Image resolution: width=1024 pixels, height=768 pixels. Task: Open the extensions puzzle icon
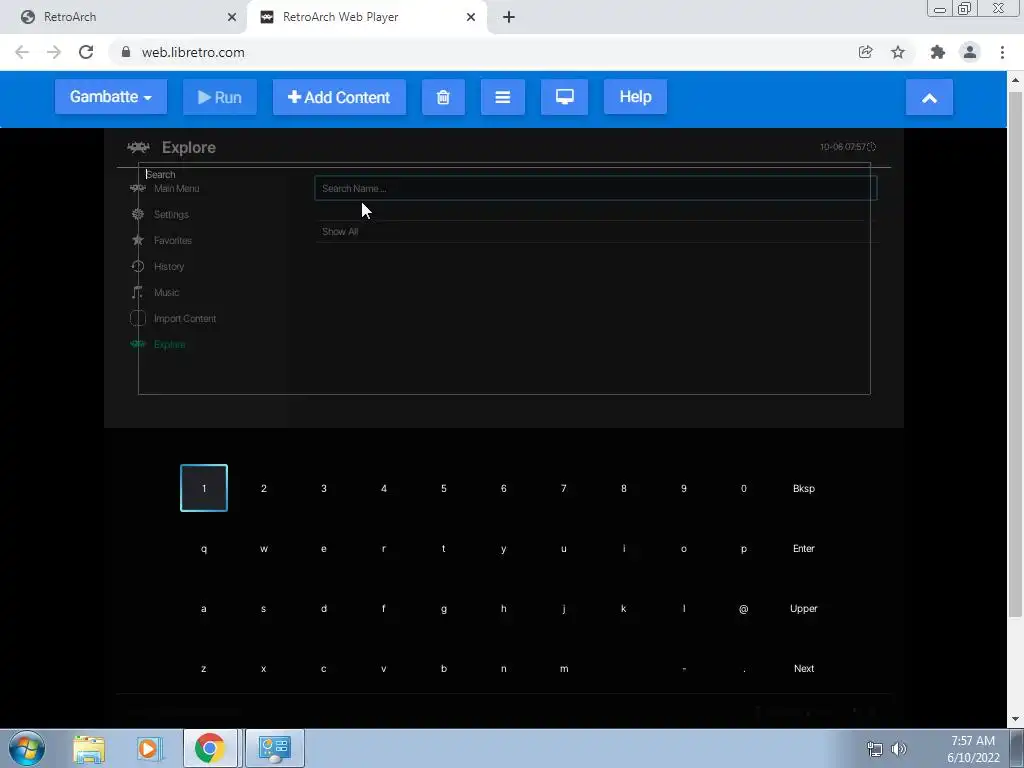(938, 52)
